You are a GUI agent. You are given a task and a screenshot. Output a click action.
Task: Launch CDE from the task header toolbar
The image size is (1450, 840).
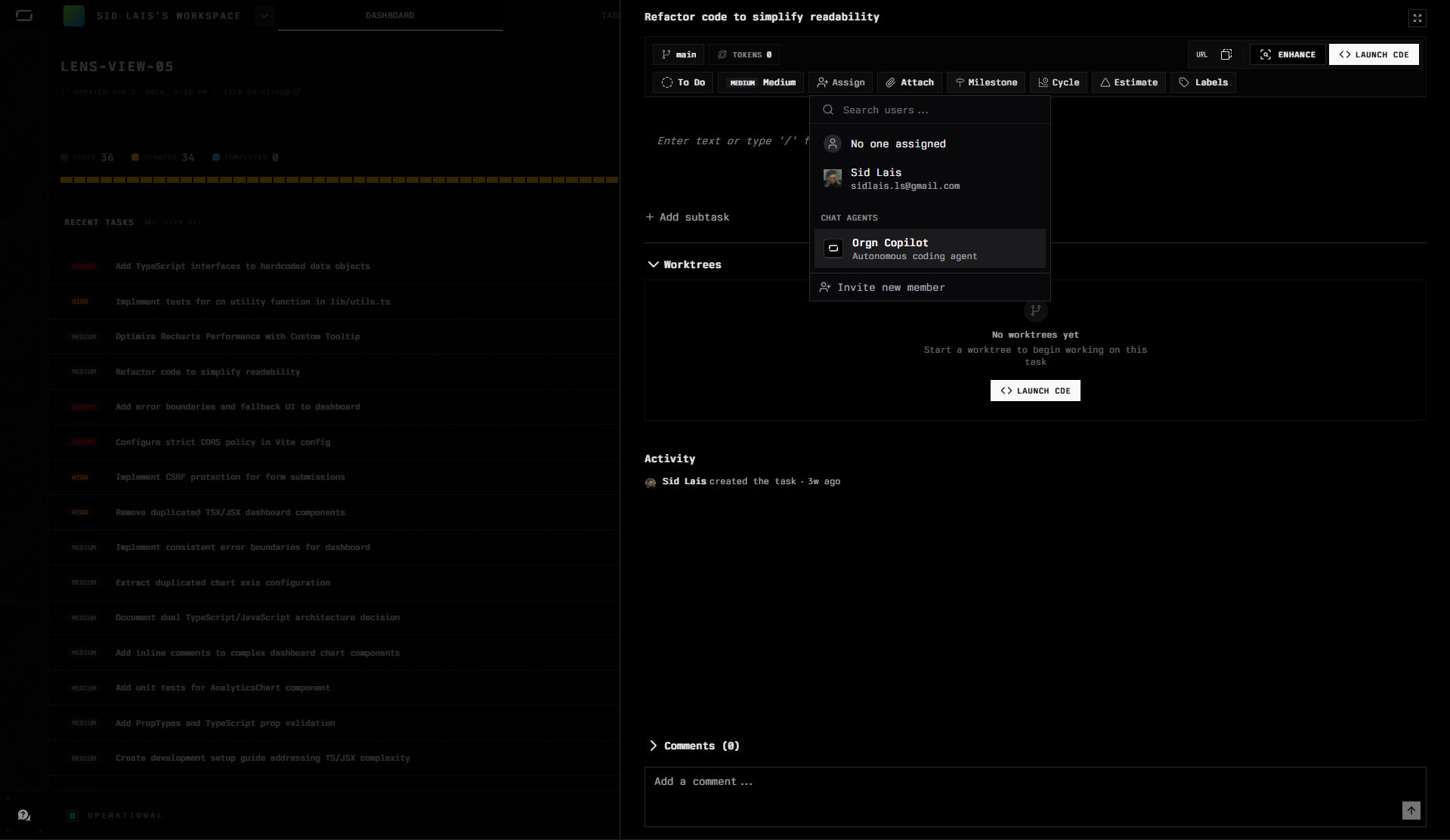1374,54
